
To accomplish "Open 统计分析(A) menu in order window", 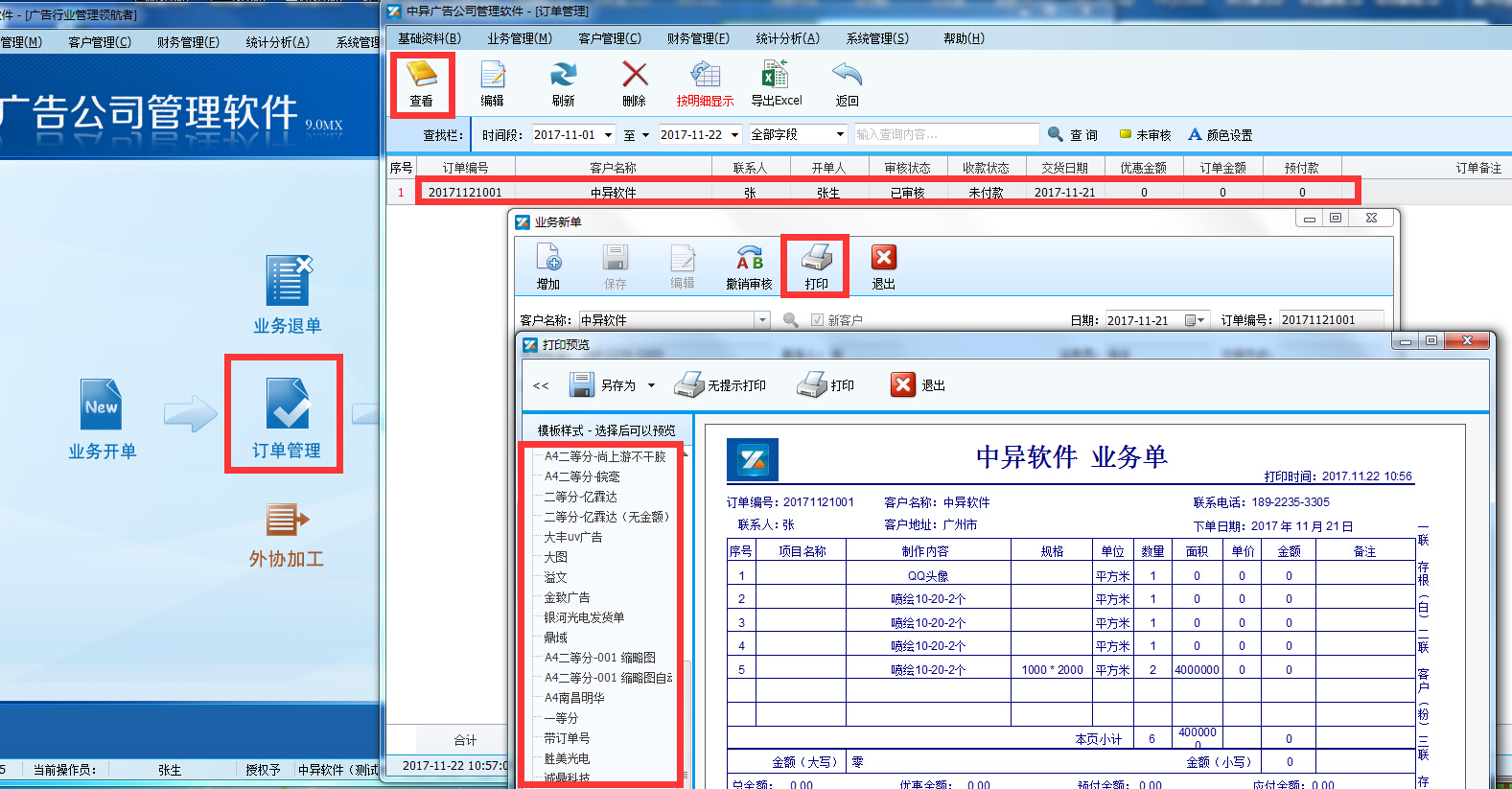I will pyautogui.click(x=787, y=38).
